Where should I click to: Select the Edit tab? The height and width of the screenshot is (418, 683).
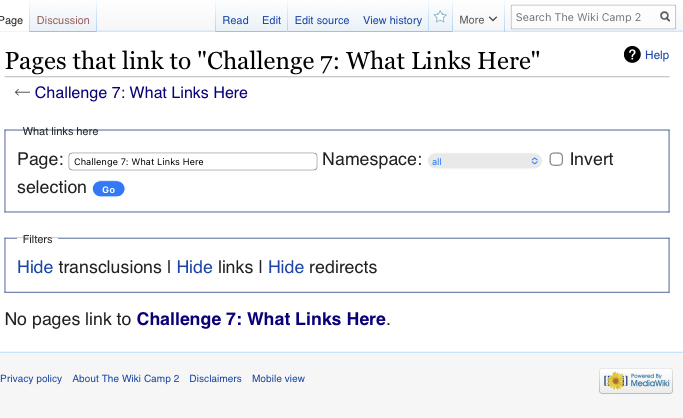[271, 20]
